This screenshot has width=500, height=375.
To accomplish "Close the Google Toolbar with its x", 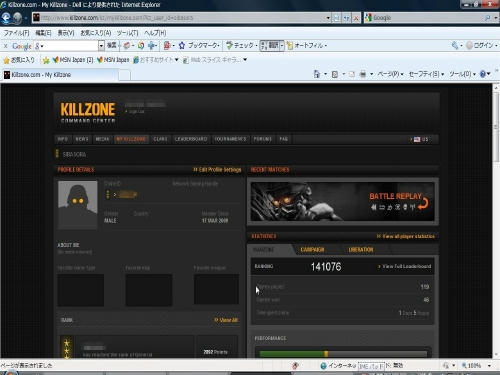I will tap(5, 46).
